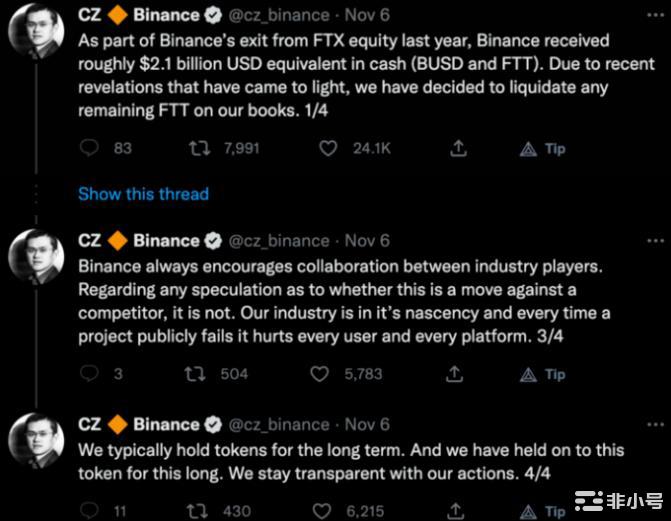Viewport: 671px width, 521px height.
Task: Open Show this thread link
Action: pos(143,194)
